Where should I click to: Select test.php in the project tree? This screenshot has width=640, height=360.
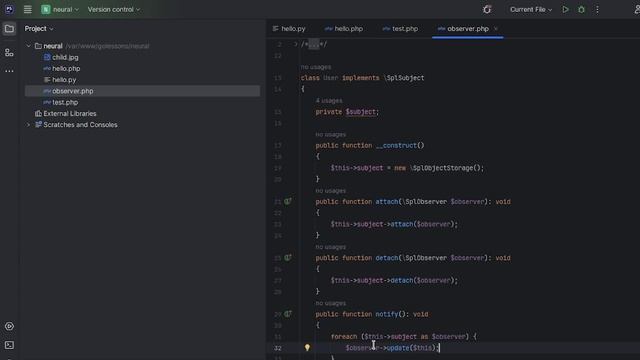(x=64, y=102)
